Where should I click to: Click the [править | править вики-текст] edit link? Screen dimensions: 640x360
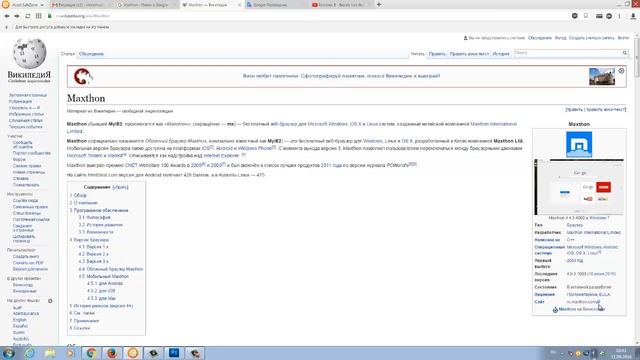[x=596, y=110]
